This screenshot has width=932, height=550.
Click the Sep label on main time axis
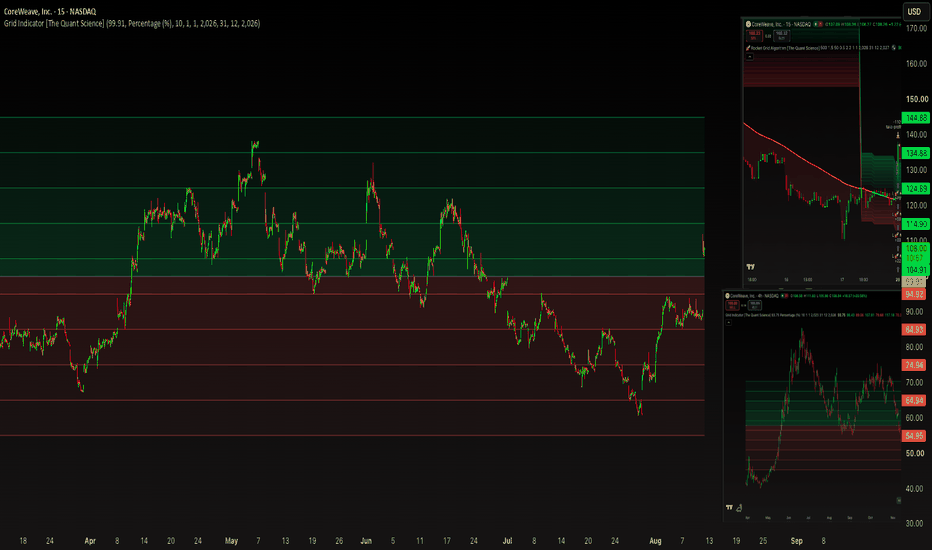coord(796,541)
